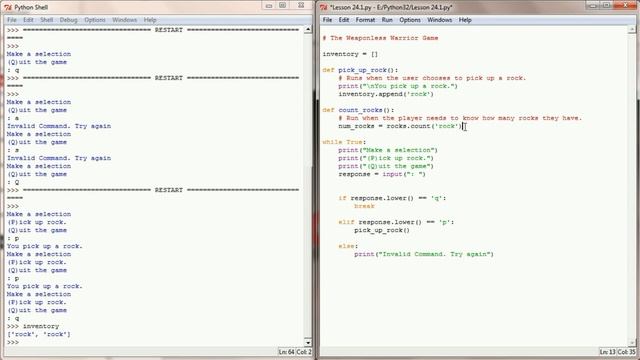This screenshot has width=640, height=360.
Task: Click the if response.lower() == 'q': line
Action: [392, 198]
